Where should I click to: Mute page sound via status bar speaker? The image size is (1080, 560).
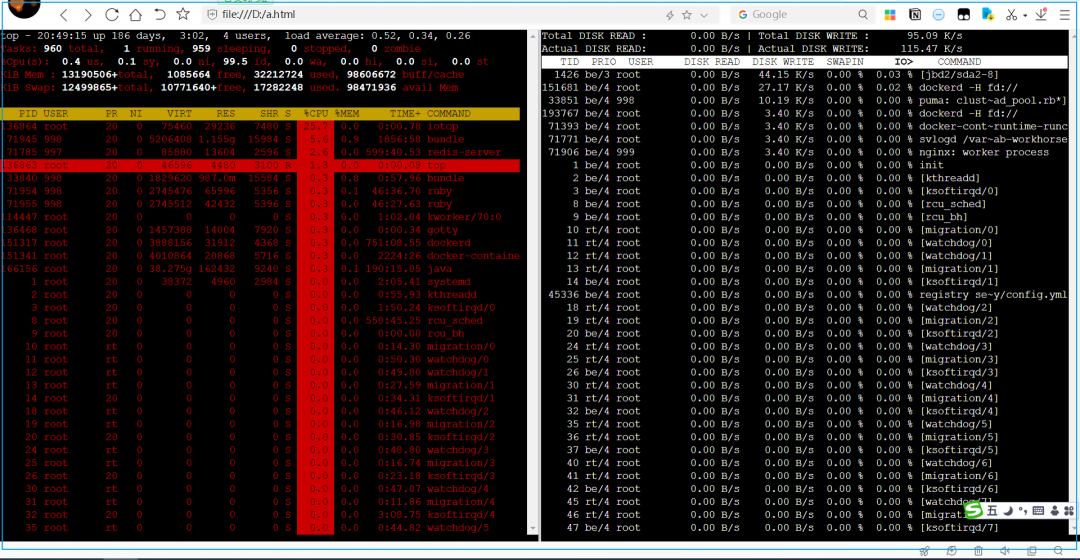1005,551
